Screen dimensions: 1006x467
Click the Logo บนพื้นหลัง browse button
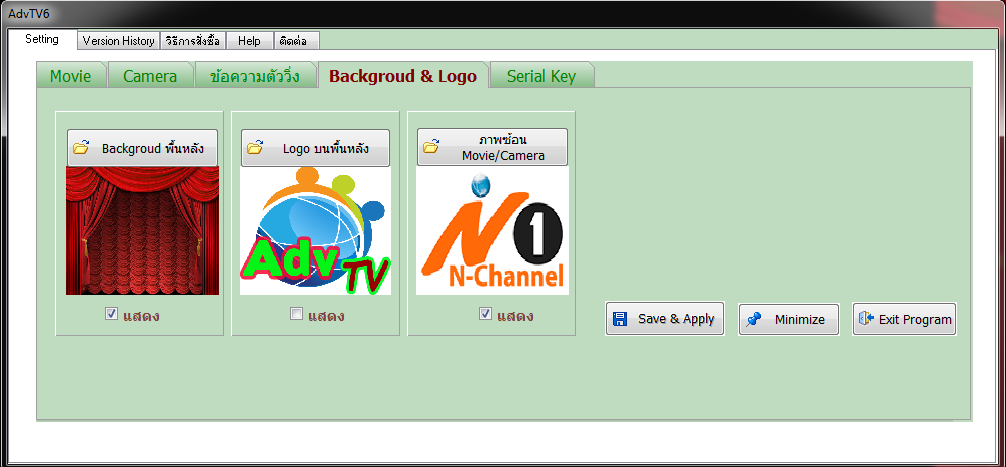[316, 148]
